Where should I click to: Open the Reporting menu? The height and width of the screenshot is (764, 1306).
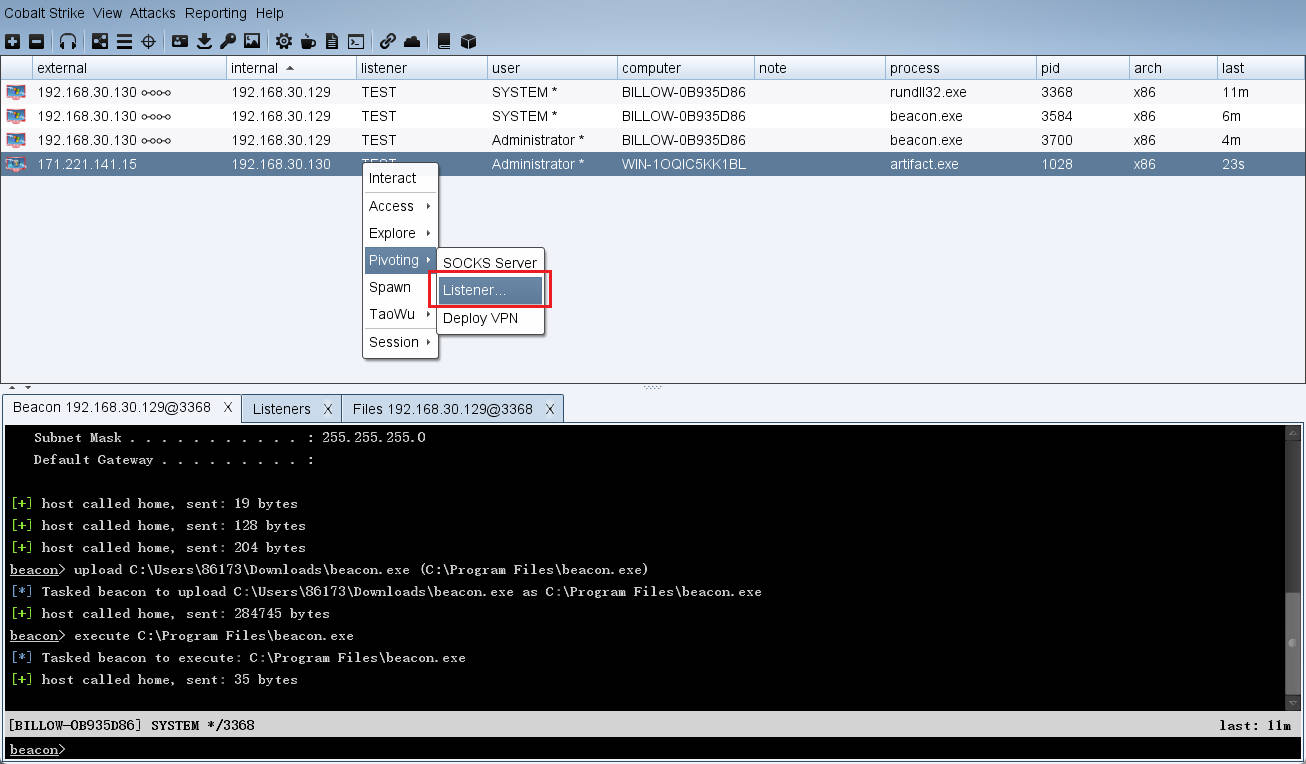[x=216, y=13]
